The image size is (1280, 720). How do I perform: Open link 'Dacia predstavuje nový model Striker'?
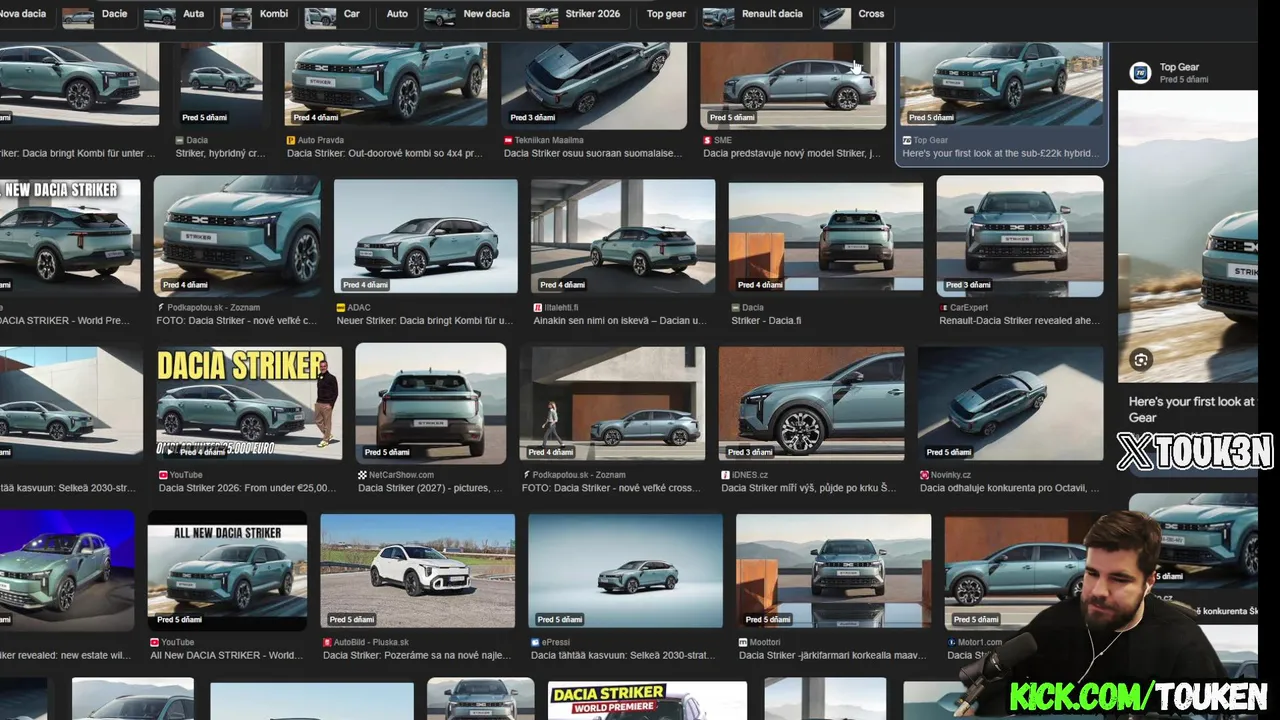(792, 154)
